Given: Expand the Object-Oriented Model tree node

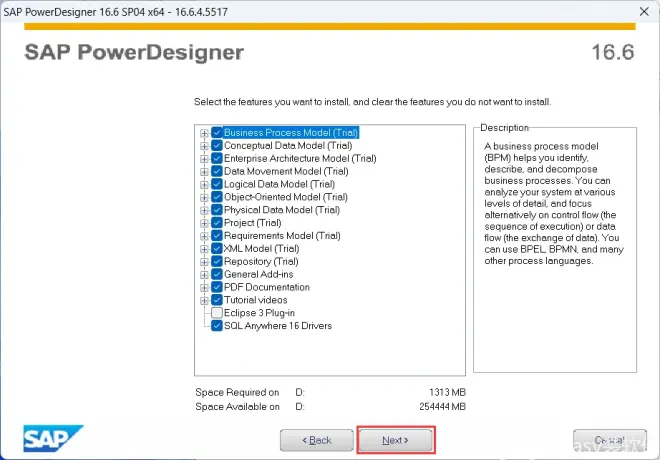Looking at the screenshot, I should pos(204,197).
